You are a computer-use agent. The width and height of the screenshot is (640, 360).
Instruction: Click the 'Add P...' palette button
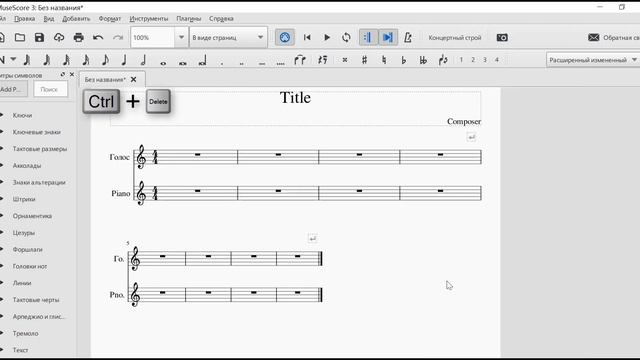pos(13,89)
